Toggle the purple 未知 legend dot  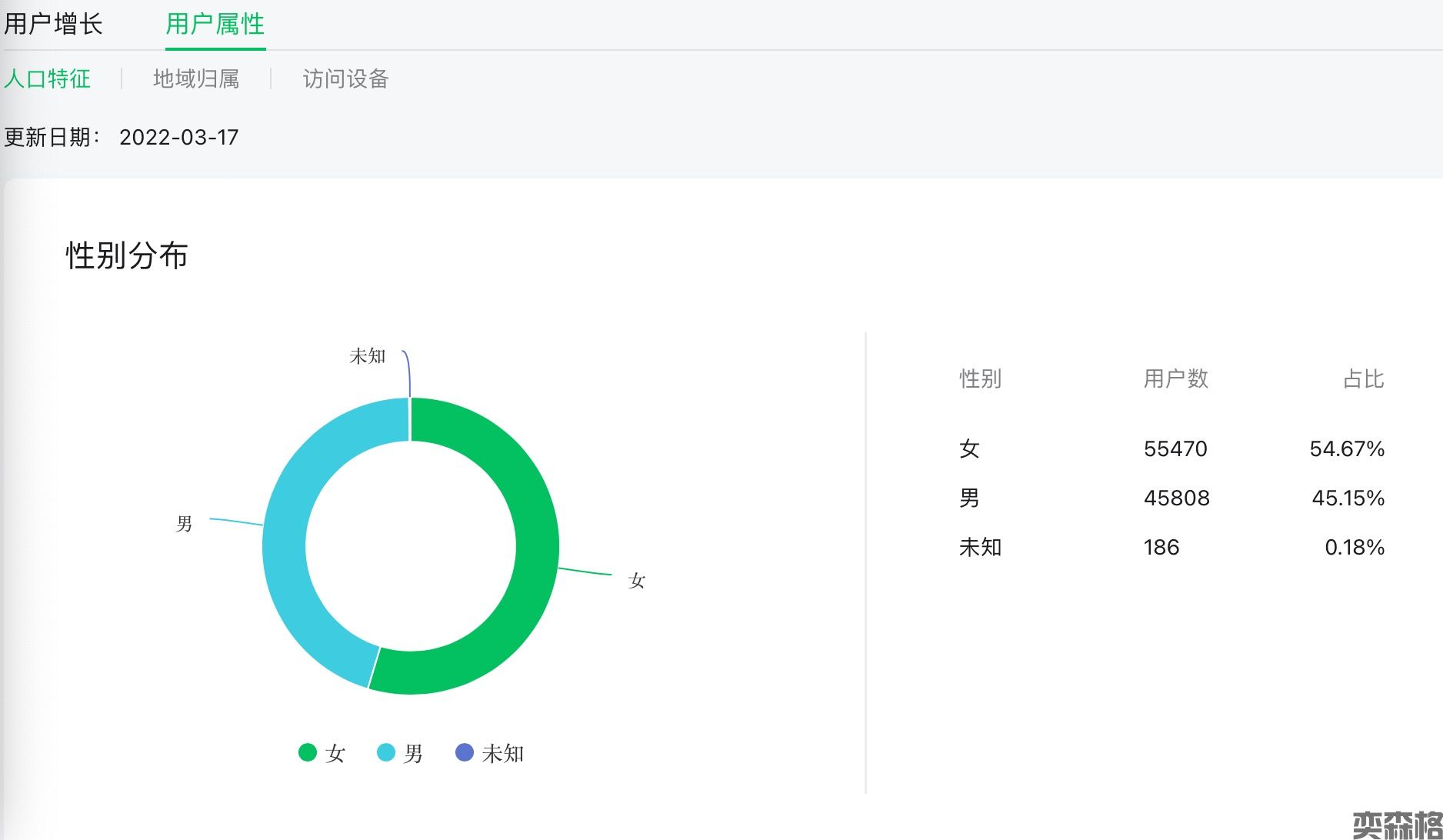coord(465,752)
